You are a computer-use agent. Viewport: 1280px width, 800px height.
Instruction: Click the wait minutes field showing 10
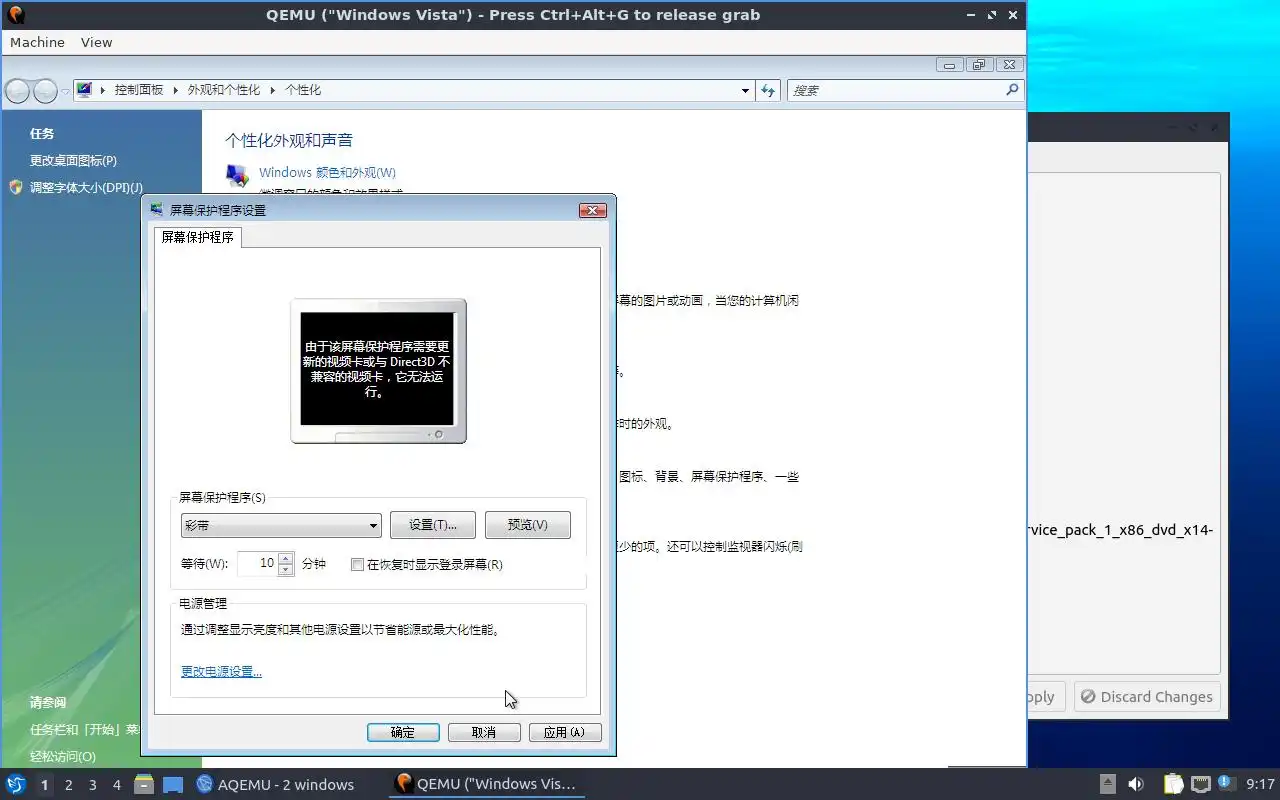tap(257, 564)
